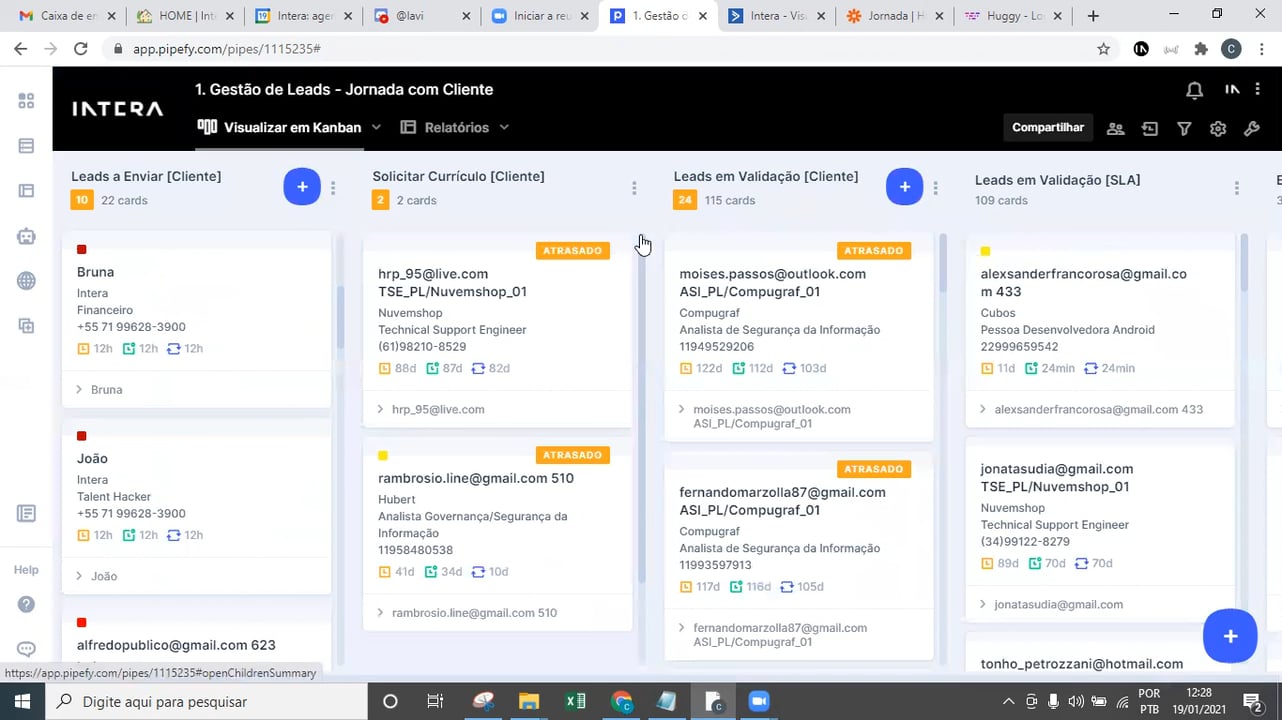This screenshot has width=1282, height=720.
Task: Add card to Leads a Enviar column
Action: pyautogui.click(x=302, y=187)
